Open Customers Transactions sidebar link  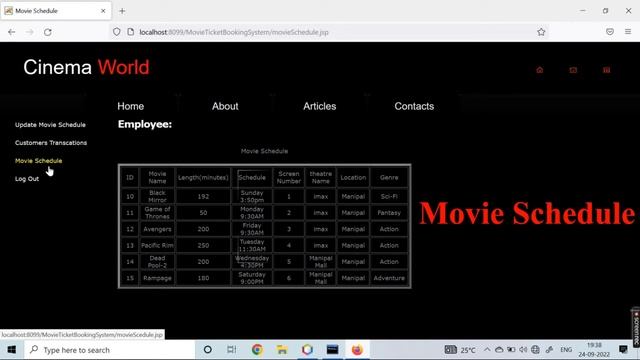(51, 143)
